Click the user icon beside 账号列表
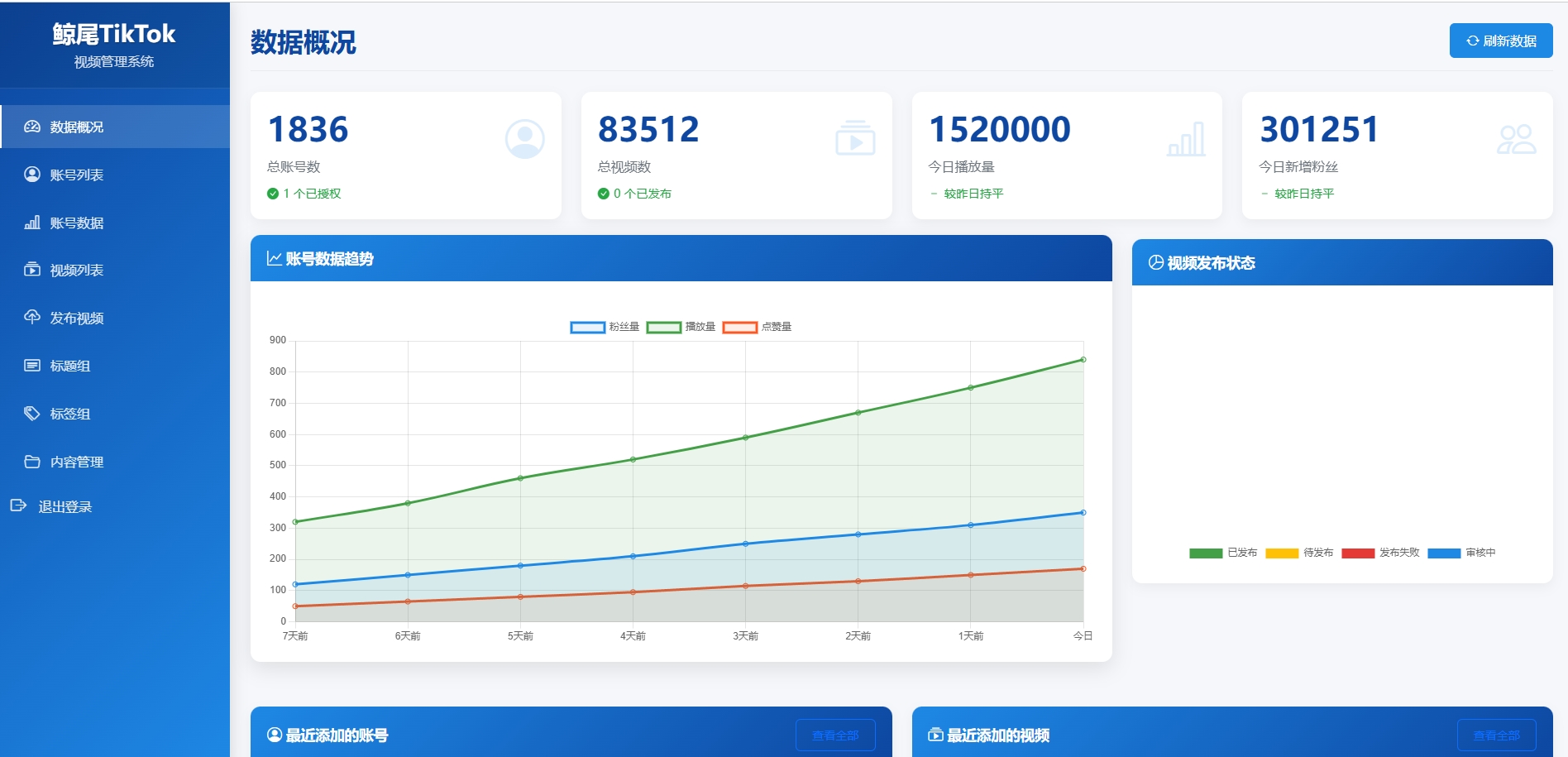Image resolution: width=1568 pixels, height=757 pixels. pyautogui.click(x=32, y=175)
